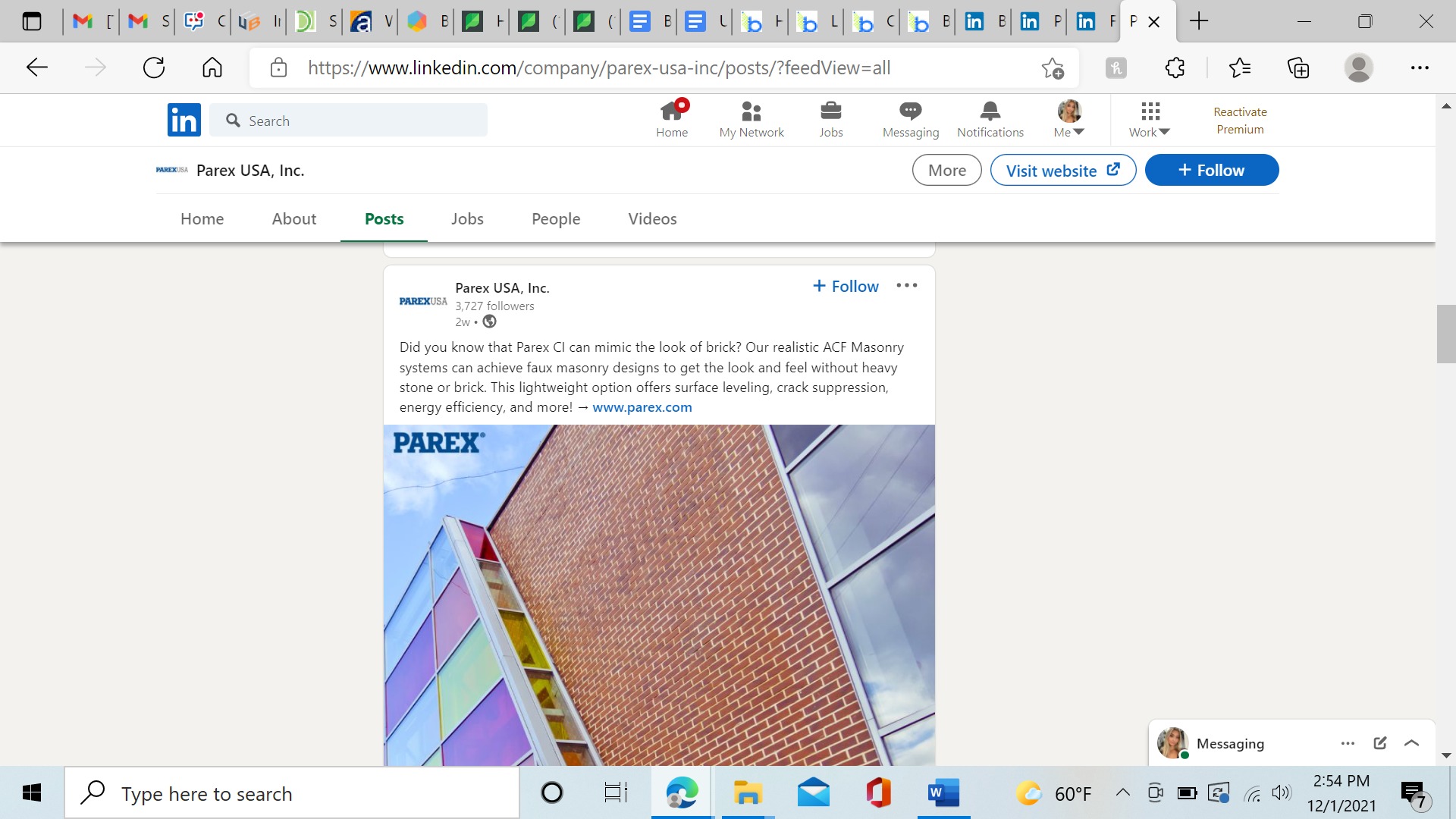Open the www.parex.com link
The image size is (1456, 819).
point(642,407)
